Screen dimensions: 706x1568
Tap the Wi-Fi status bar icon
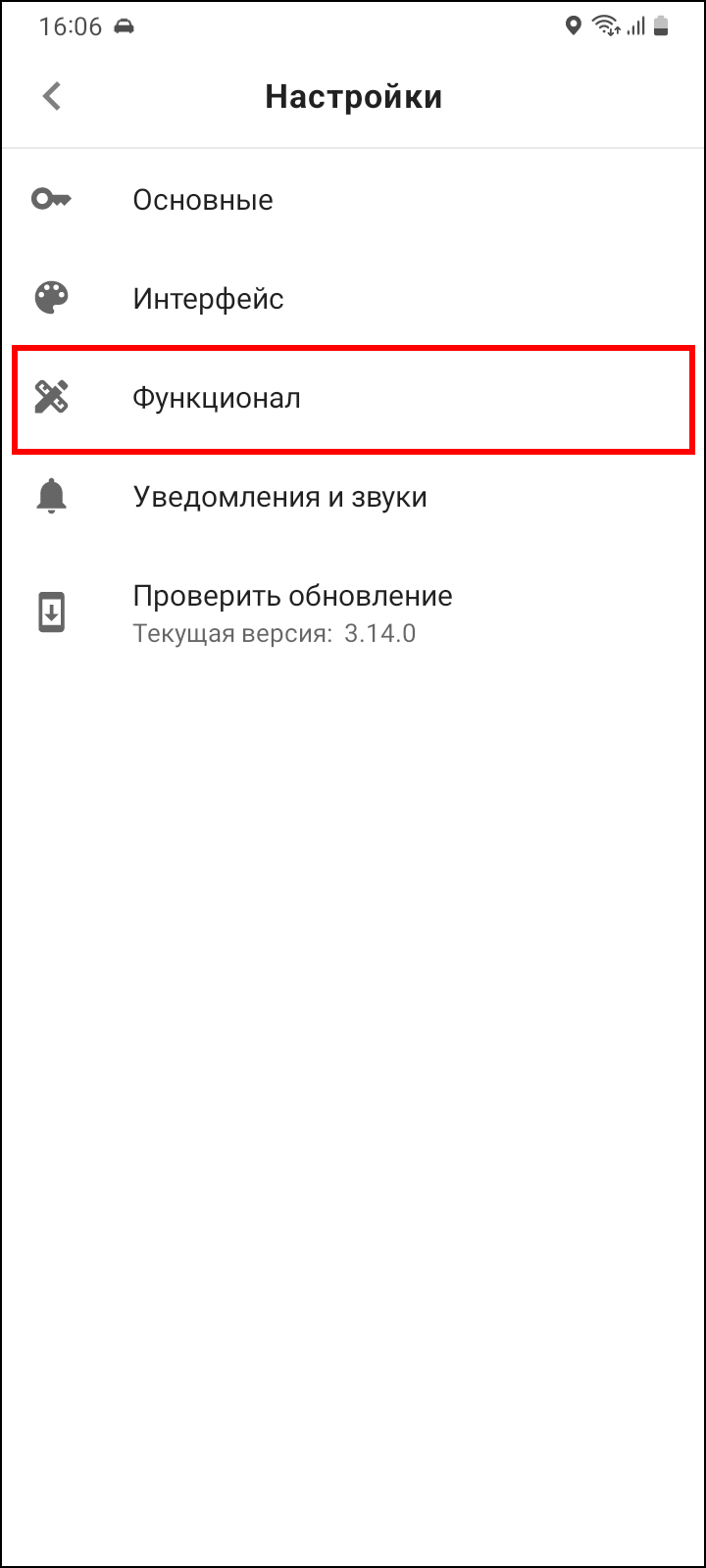click(x=605, y=26)
